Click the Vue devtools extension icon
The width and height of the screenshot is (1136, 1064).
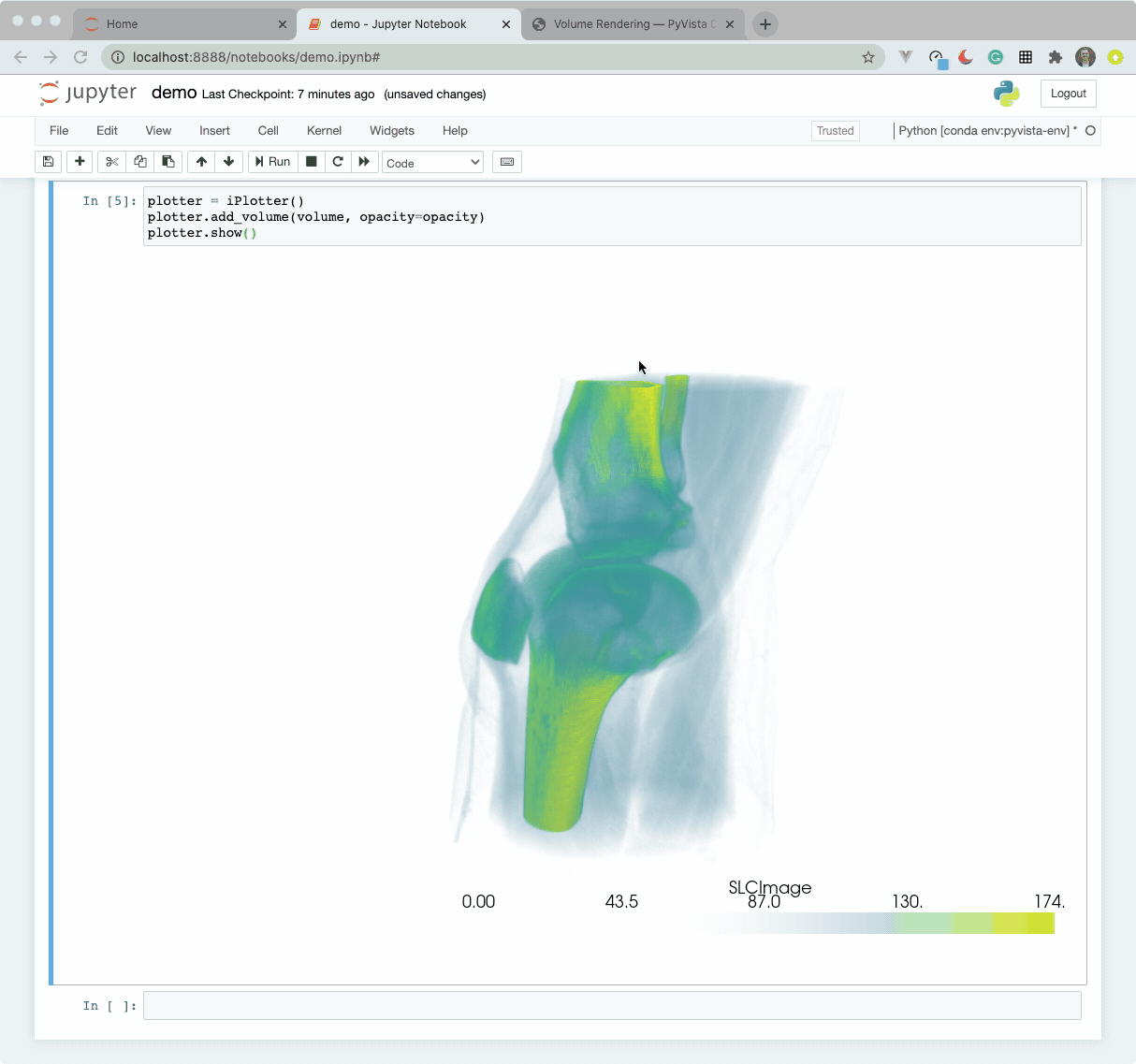[905, 57]
